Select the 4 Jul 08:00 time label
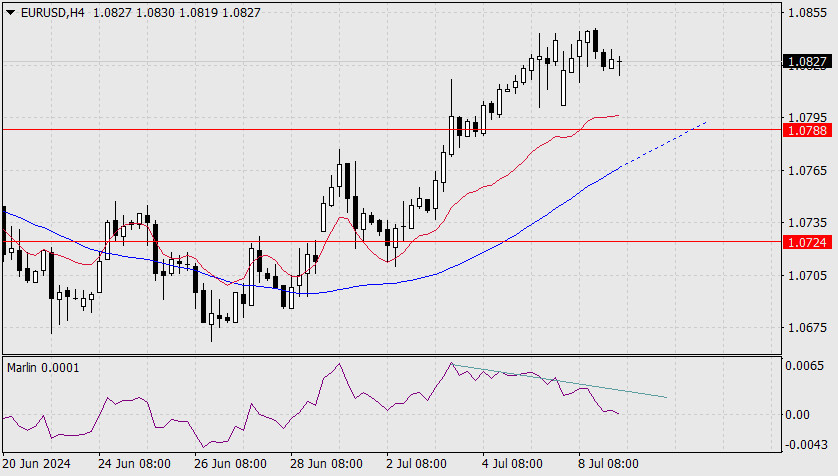This screenshot has width=838, height=476. tap(512, 463)
